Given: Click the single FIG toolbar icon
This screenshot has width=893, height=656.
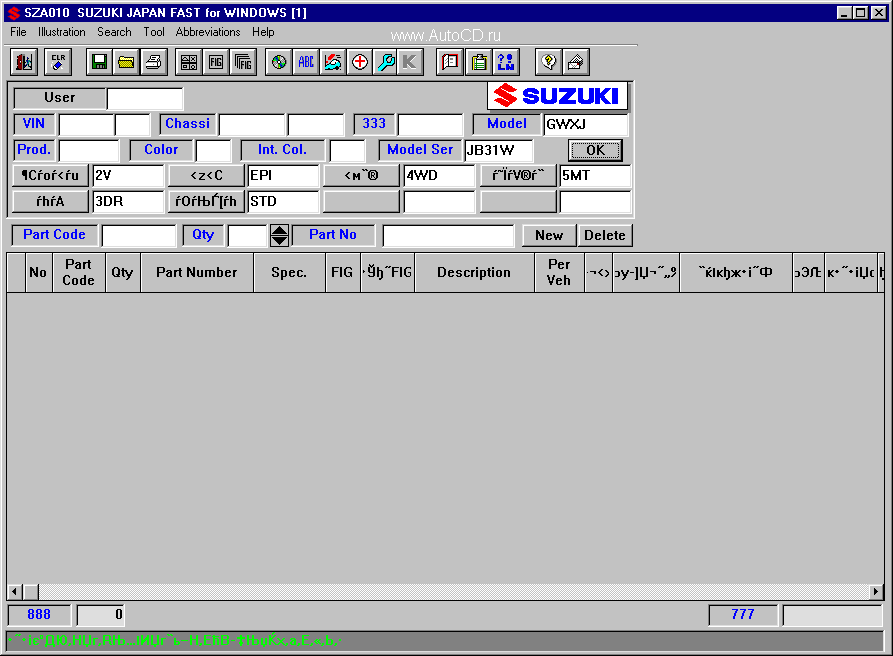Looking at the screenshot, I should click(x=216, y=62).
